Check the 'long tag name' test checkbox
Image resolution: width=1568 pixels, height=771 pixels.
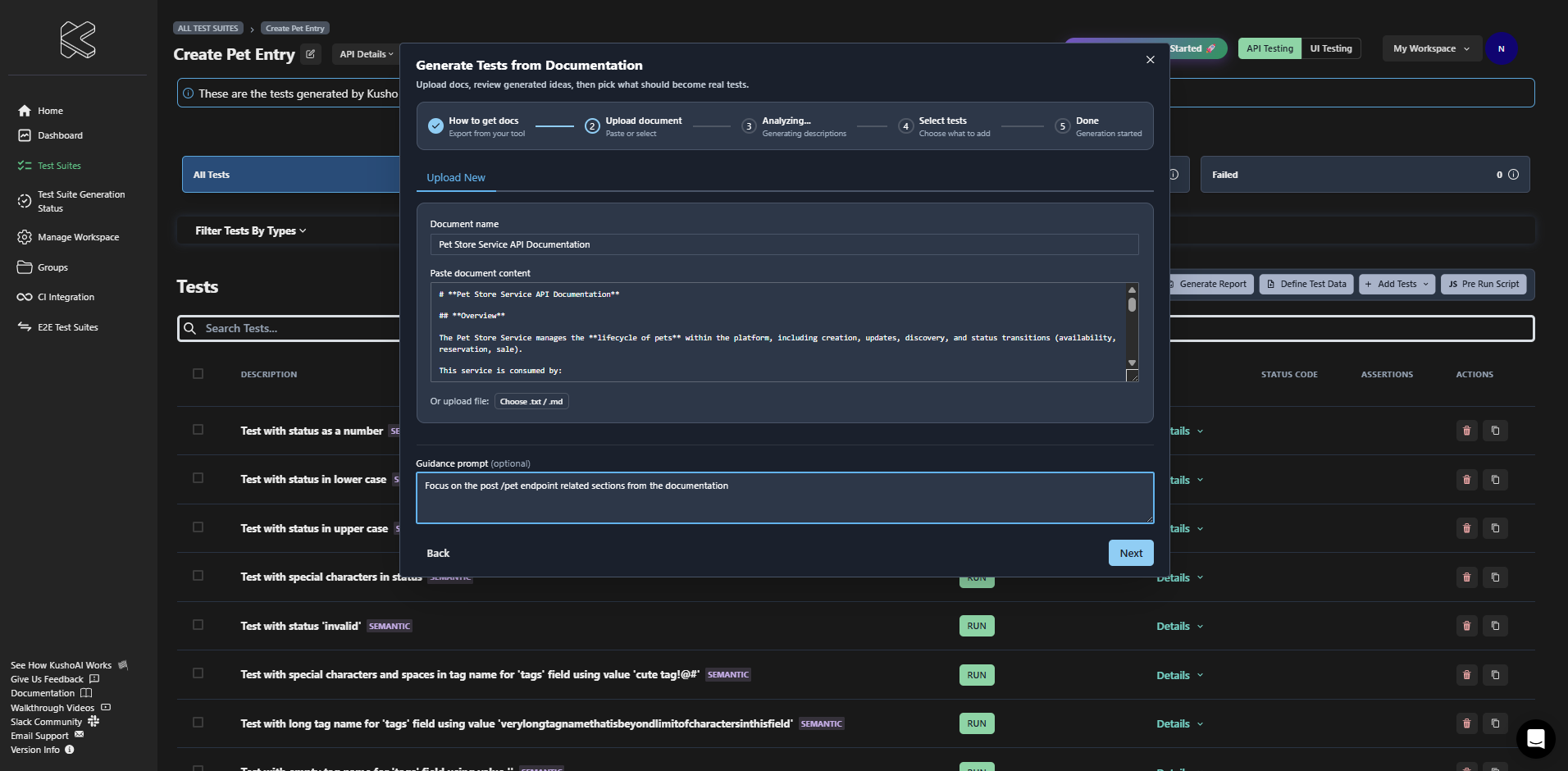pos(198,723)
